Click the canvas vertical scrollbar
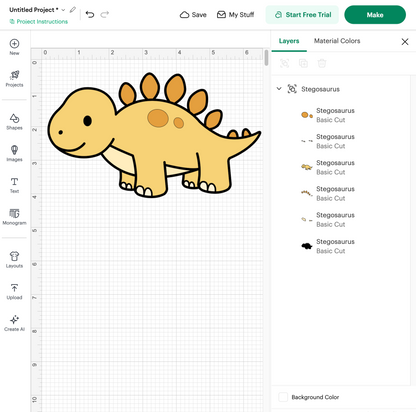This screenshot has width=416, height=412. [266, 58]
